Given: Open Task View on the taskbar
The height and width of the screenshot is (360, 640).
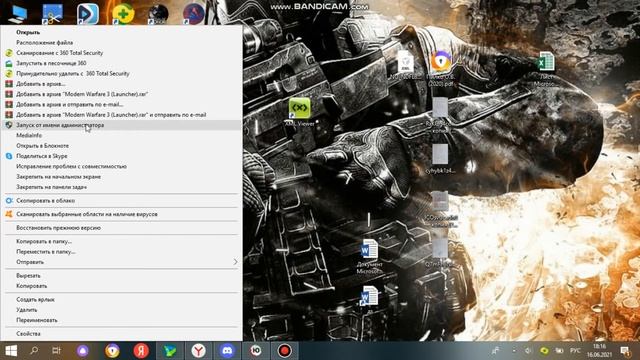Looking at the screenshot, I should [x=56, y=351].
